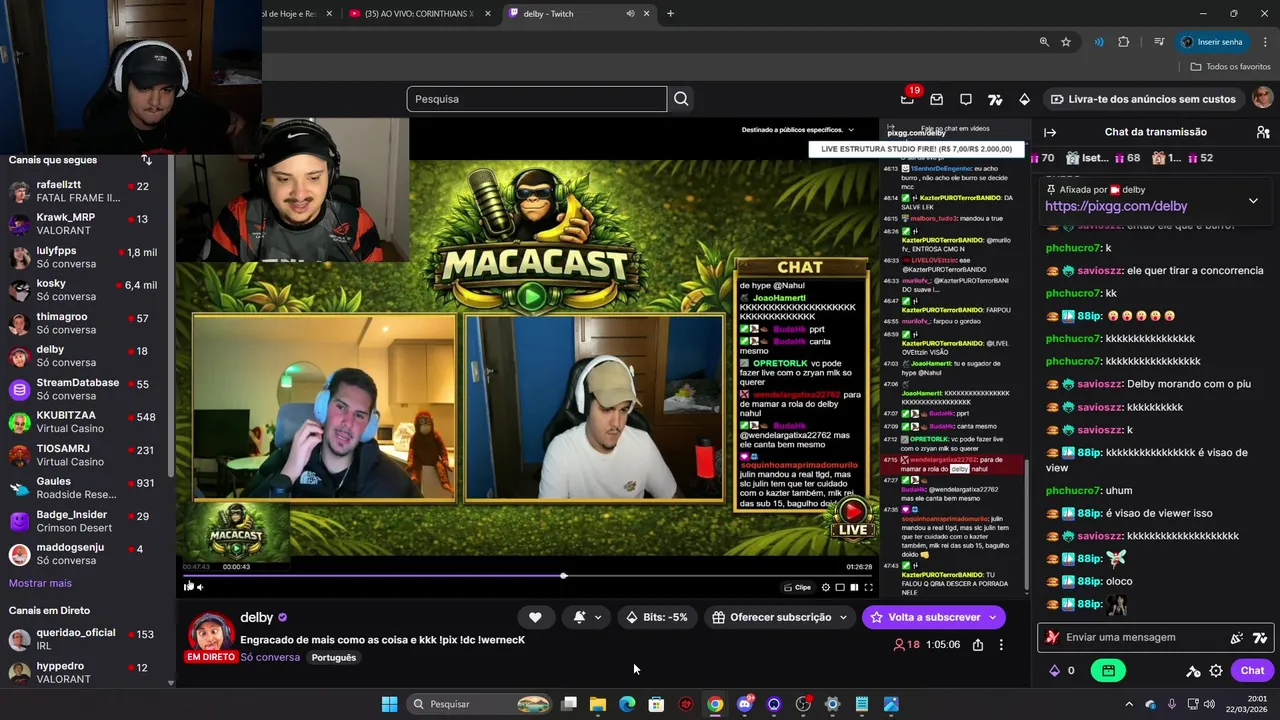This screenshot has height=720, width=1280.
Task: Open chat settings gear icon
Action: 1216,671
